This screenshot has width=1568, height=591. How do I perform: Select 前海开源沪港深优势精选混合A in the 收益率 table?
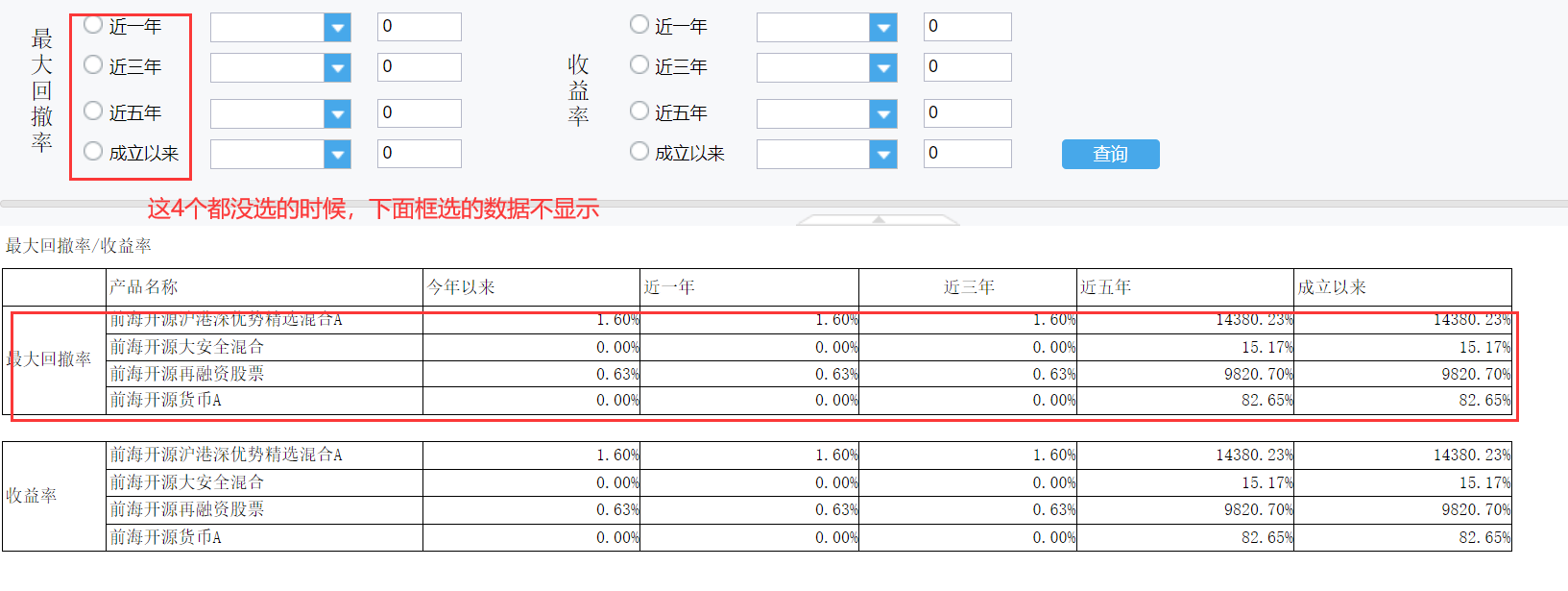click(x=227, y=455)
